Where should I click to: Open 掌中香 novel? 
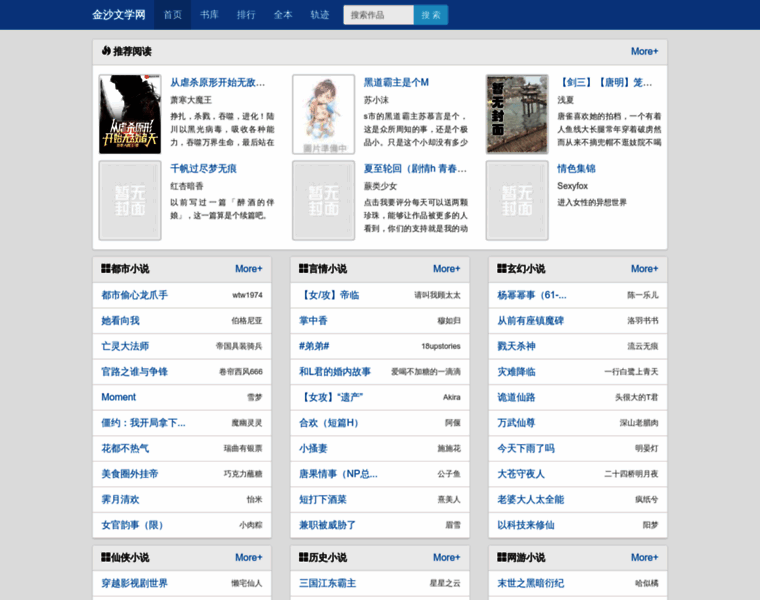click(313, 320)
